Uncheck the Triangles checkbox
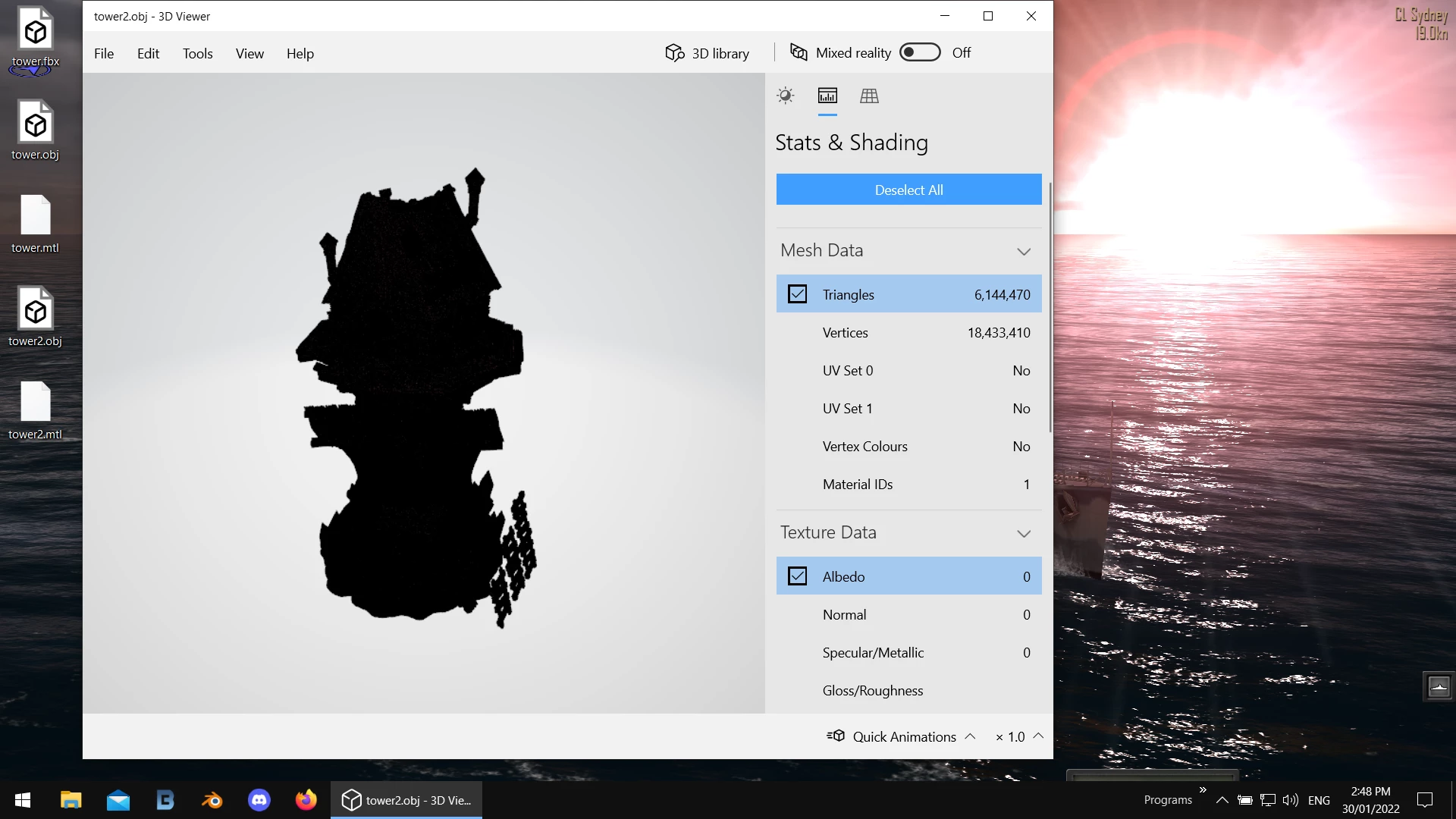Screen dimensions: 1456x819 [797, 294]
